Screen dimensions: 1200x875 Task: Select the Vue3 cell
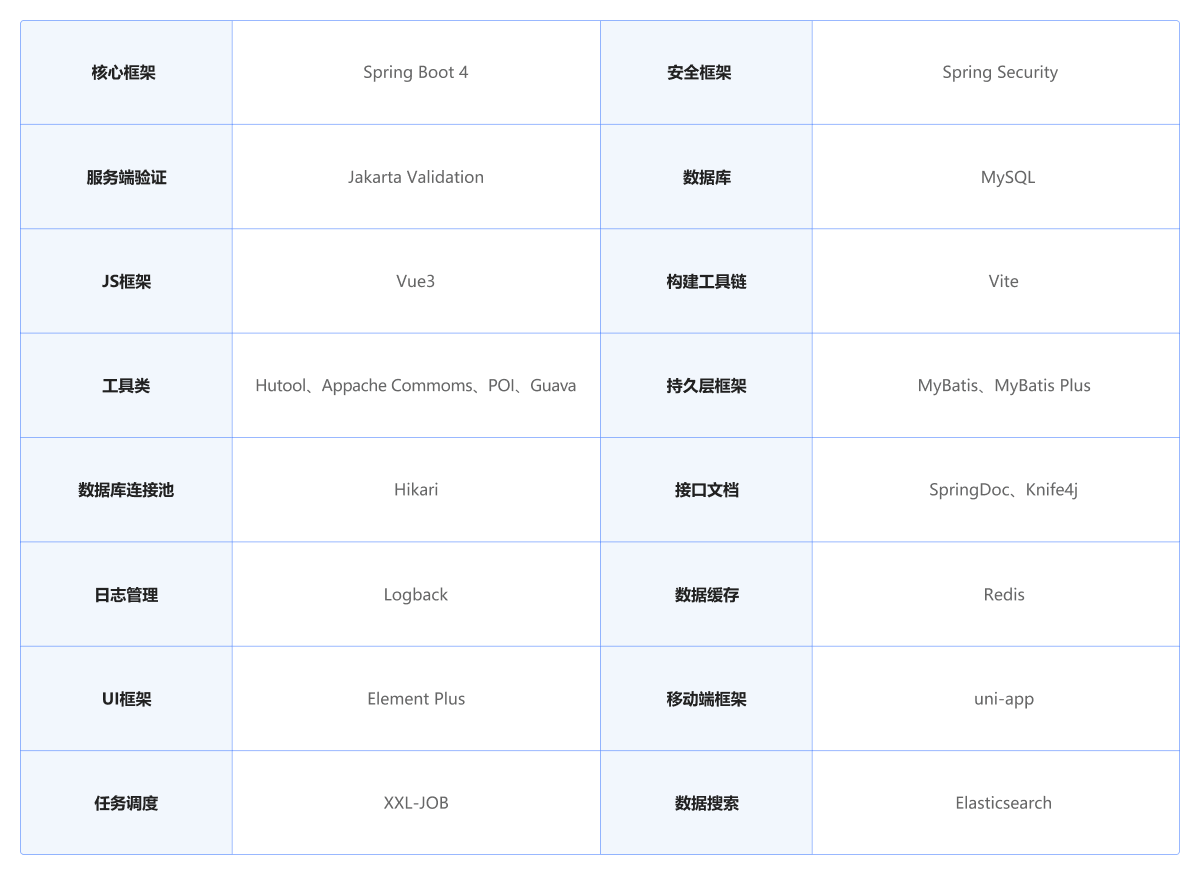click(x=416, y=281)
